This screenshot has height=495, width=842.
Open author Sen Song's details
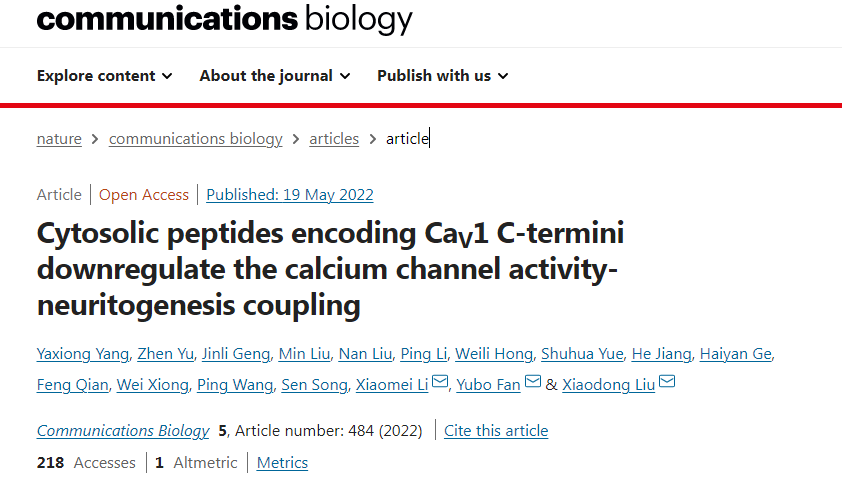(317, 384)
